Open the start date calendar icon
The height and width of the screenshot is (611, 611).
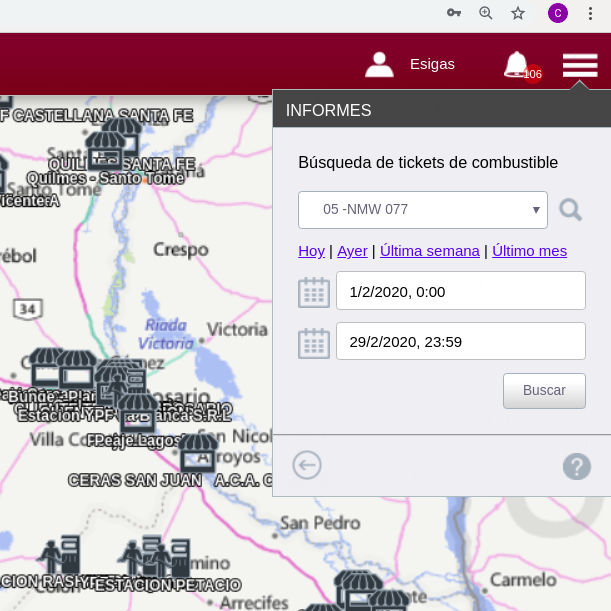314,292
